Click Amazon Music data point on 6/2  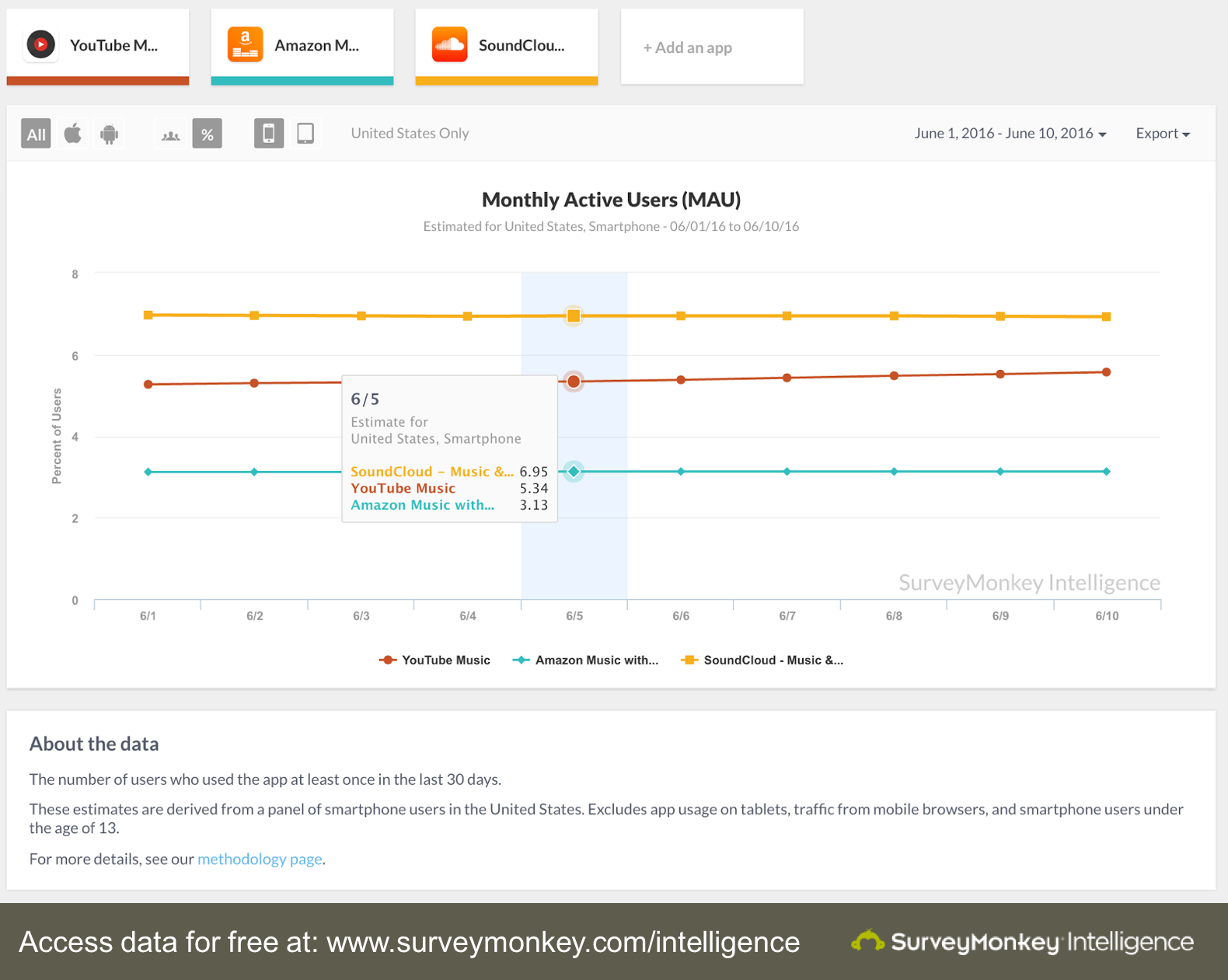coord(254,472)
